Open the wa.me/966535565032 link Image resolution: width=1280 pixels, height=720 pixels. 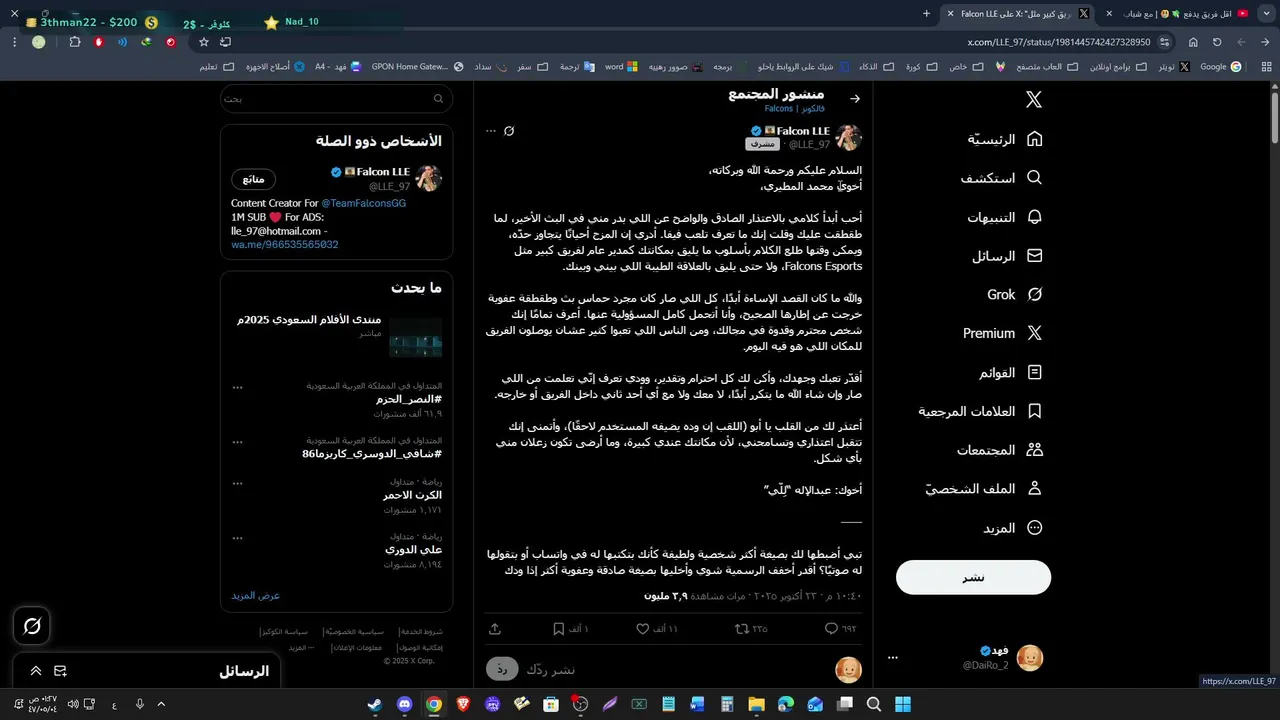(x=285, y=244)
